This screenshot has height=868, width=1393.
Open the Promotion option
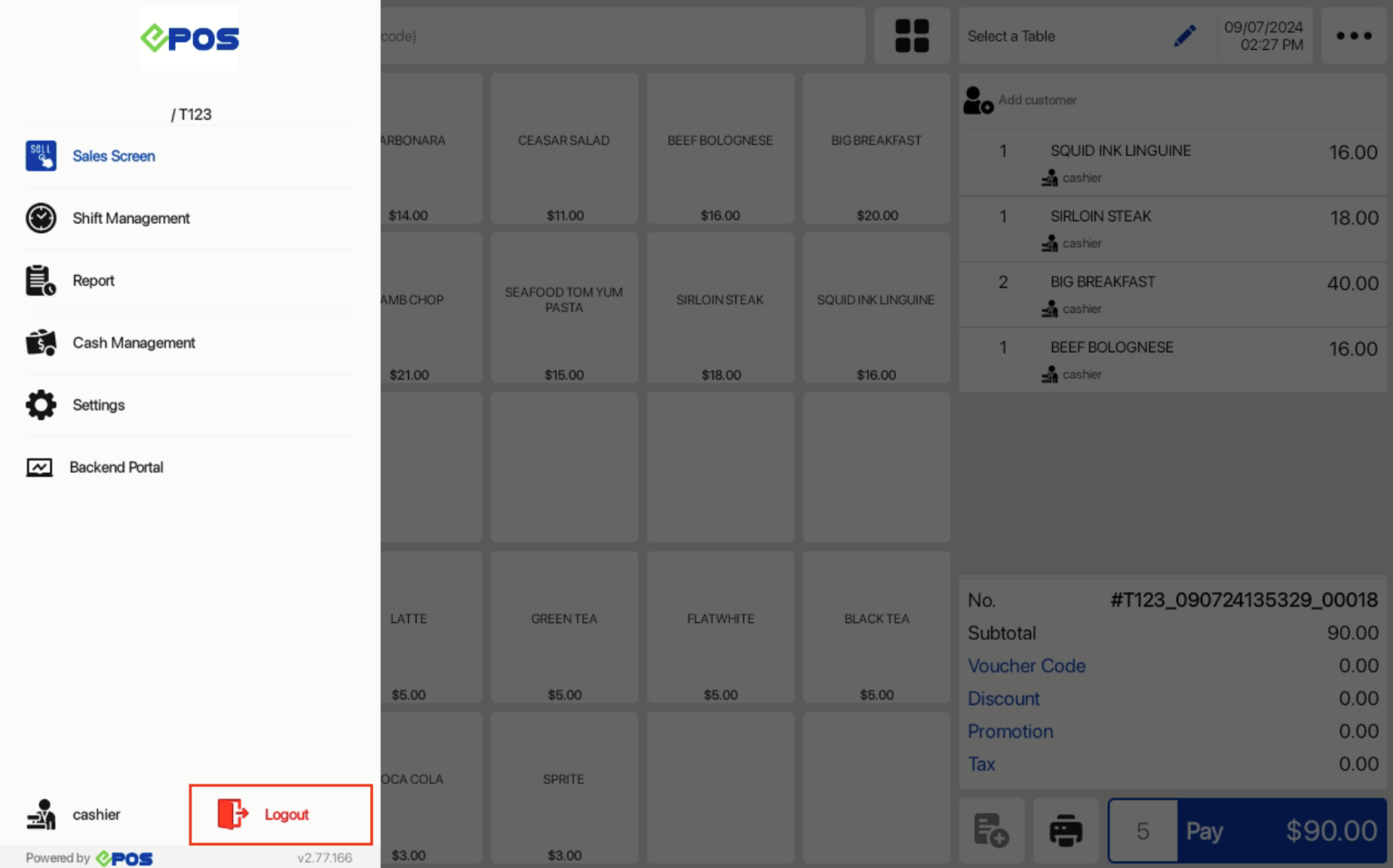point(1010,731)
